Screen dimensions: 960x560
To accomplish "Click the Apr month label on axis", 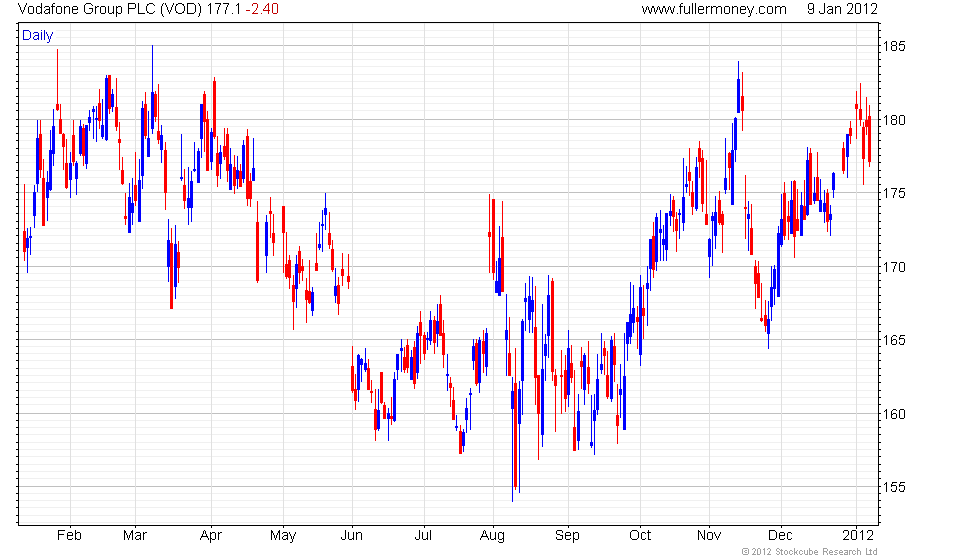I will pos(211,536).
